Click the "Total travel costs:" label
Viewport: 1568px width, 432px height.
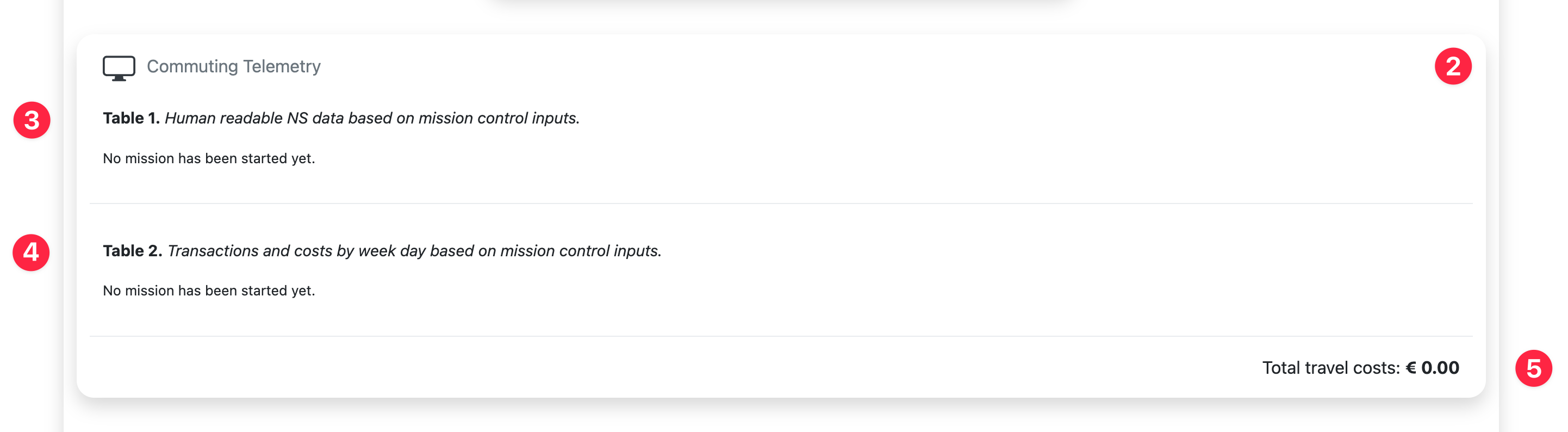1330,368
